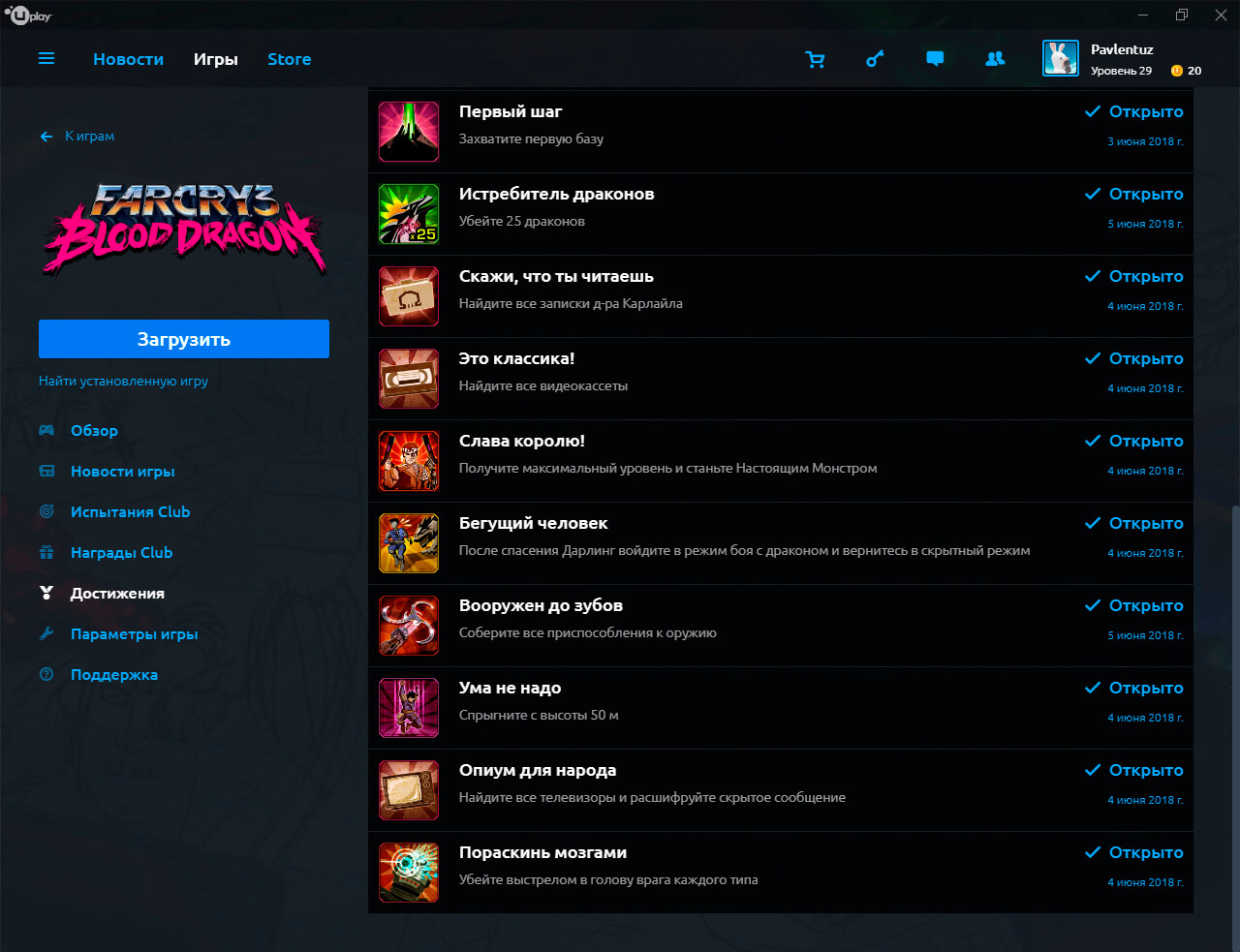Open the friends list icon
This screenshot has height=952, width=1240.
click(x=995, y=59)
